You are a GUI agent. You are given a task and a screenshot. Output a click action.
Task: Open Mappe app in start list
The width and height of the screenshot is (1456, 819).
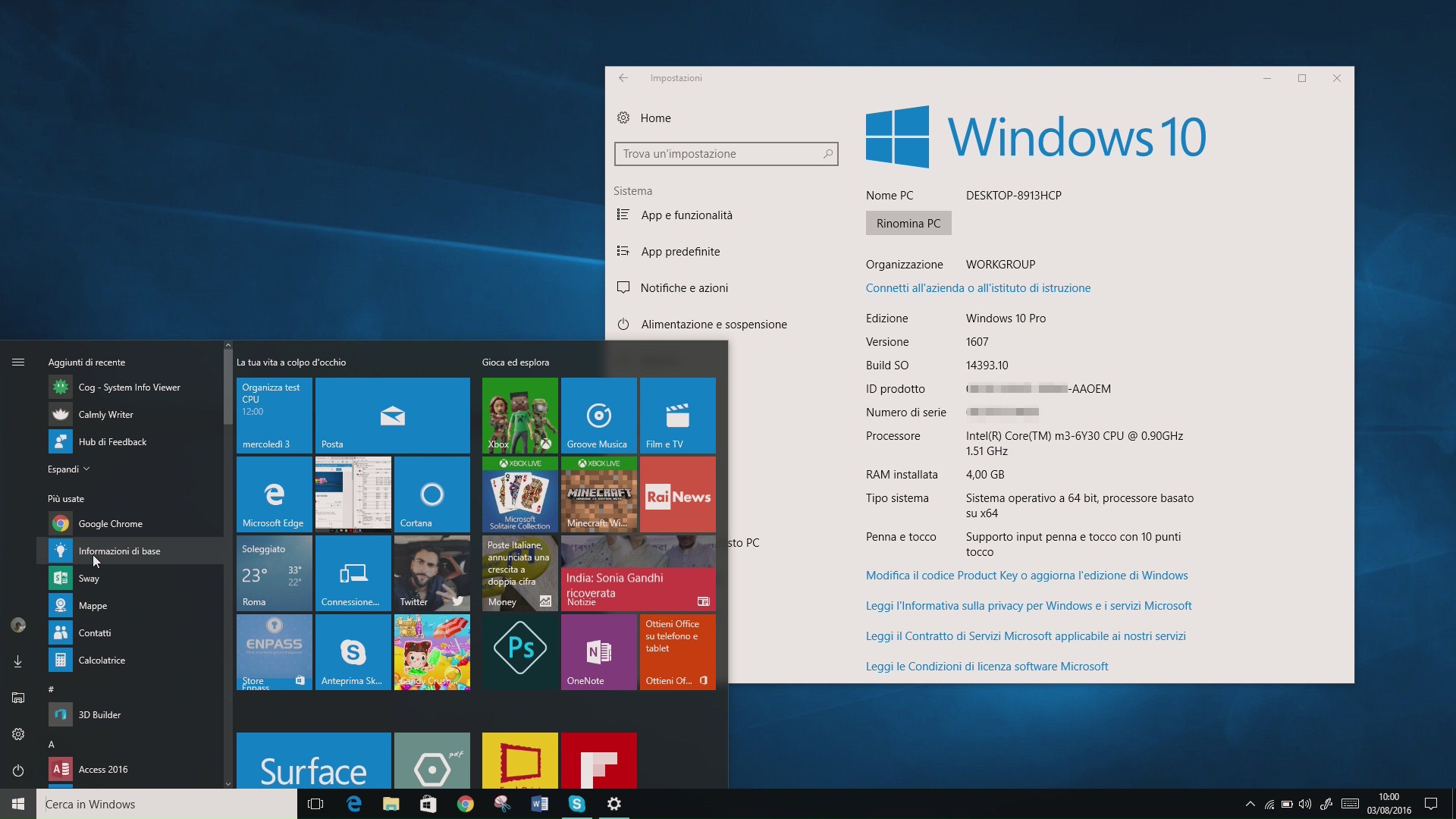[x=129, y=606]
